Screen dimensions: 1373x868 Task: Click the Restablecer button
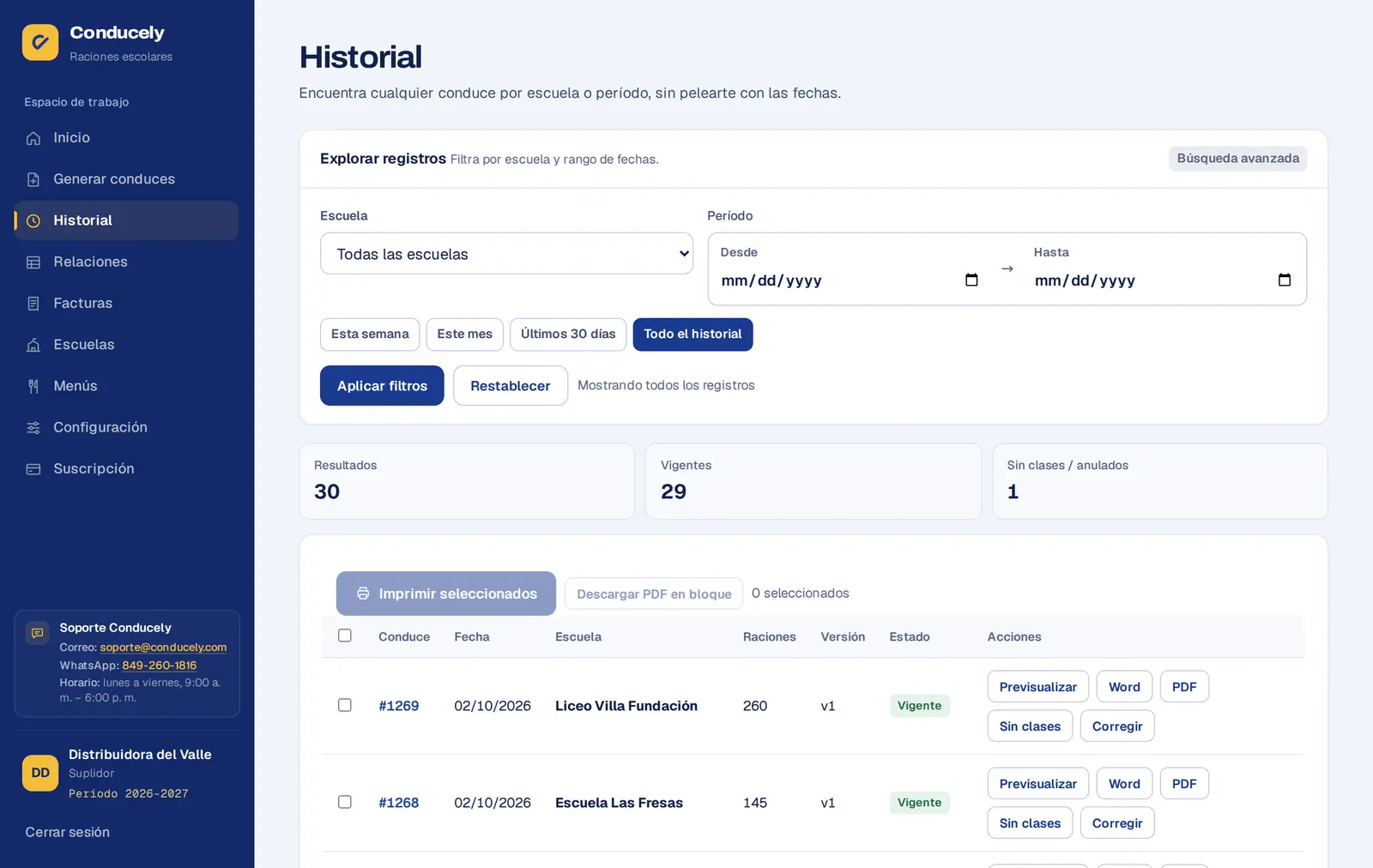(x=511, y=386)
